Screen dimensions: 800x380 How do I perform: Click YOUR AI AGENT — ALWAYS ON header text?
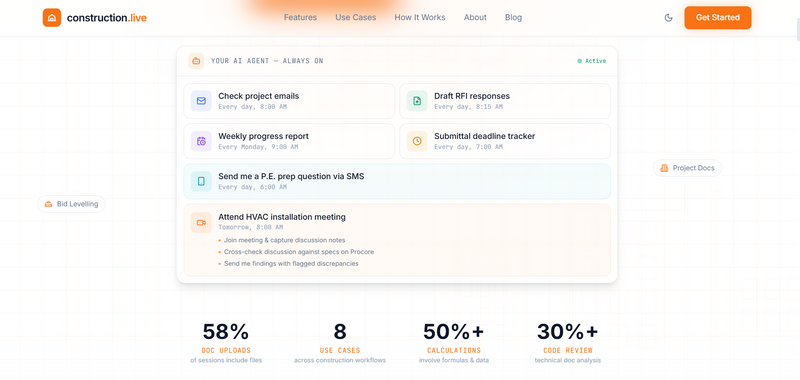(267, 61)
